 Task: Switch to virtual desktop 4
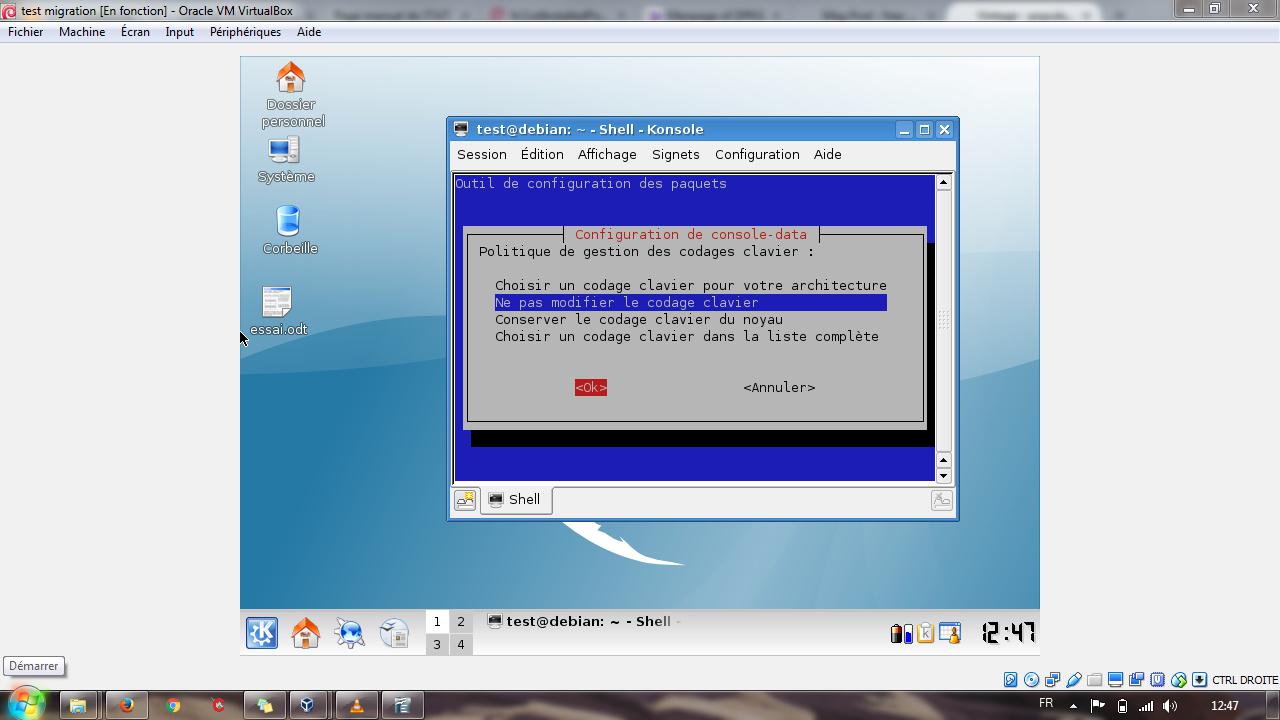click(x=461, y=645)
